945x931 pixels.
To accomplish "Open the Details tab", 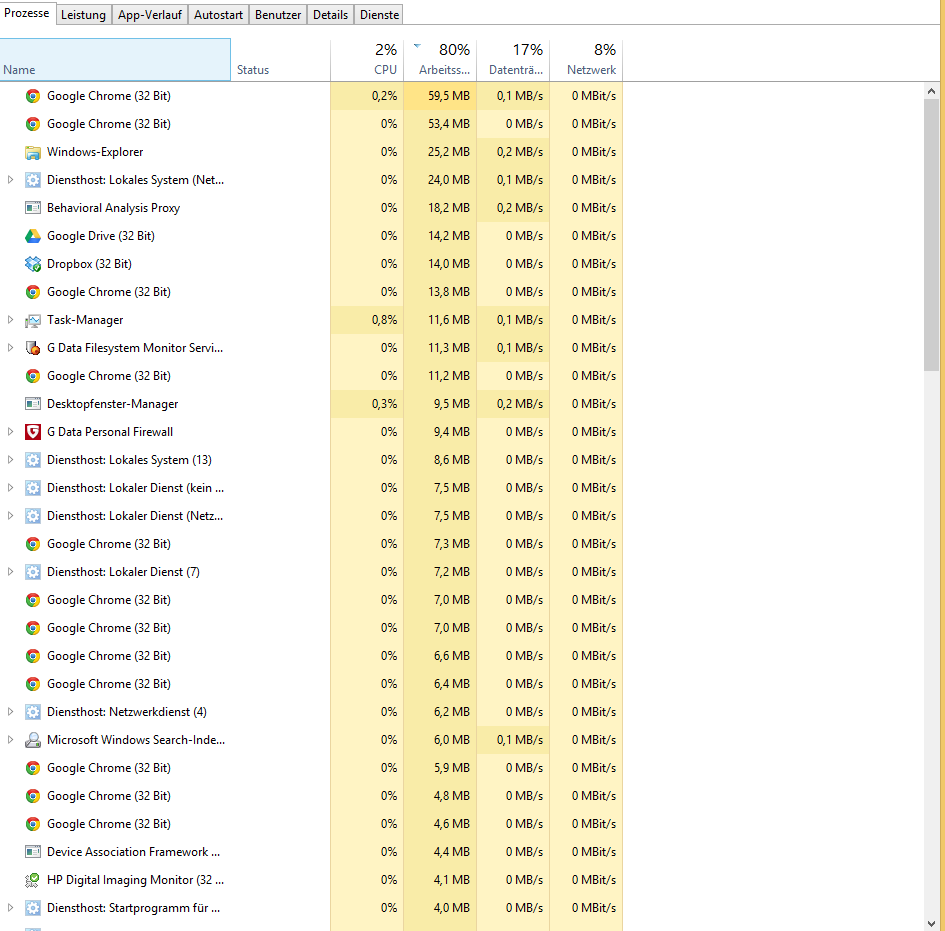I will click(330, 15).
